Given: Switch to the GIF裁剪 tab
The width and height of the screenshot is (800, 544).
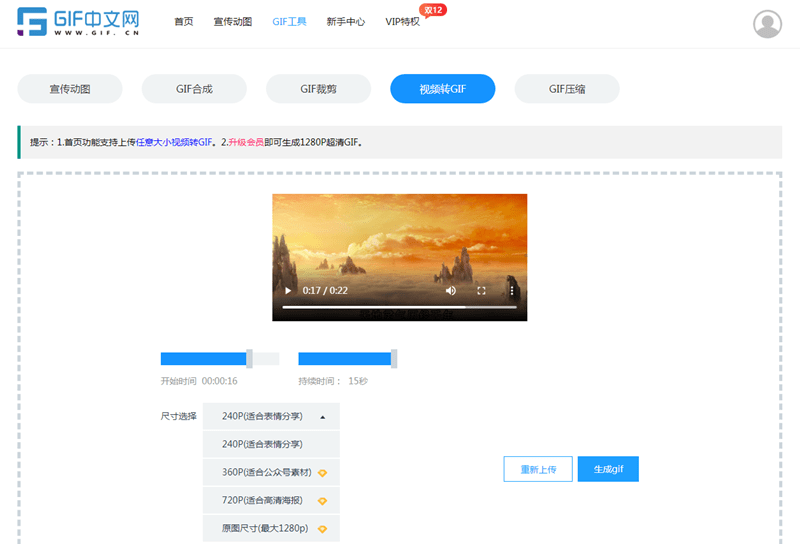Looking at the screenshot, I should [x=318, y=89].
